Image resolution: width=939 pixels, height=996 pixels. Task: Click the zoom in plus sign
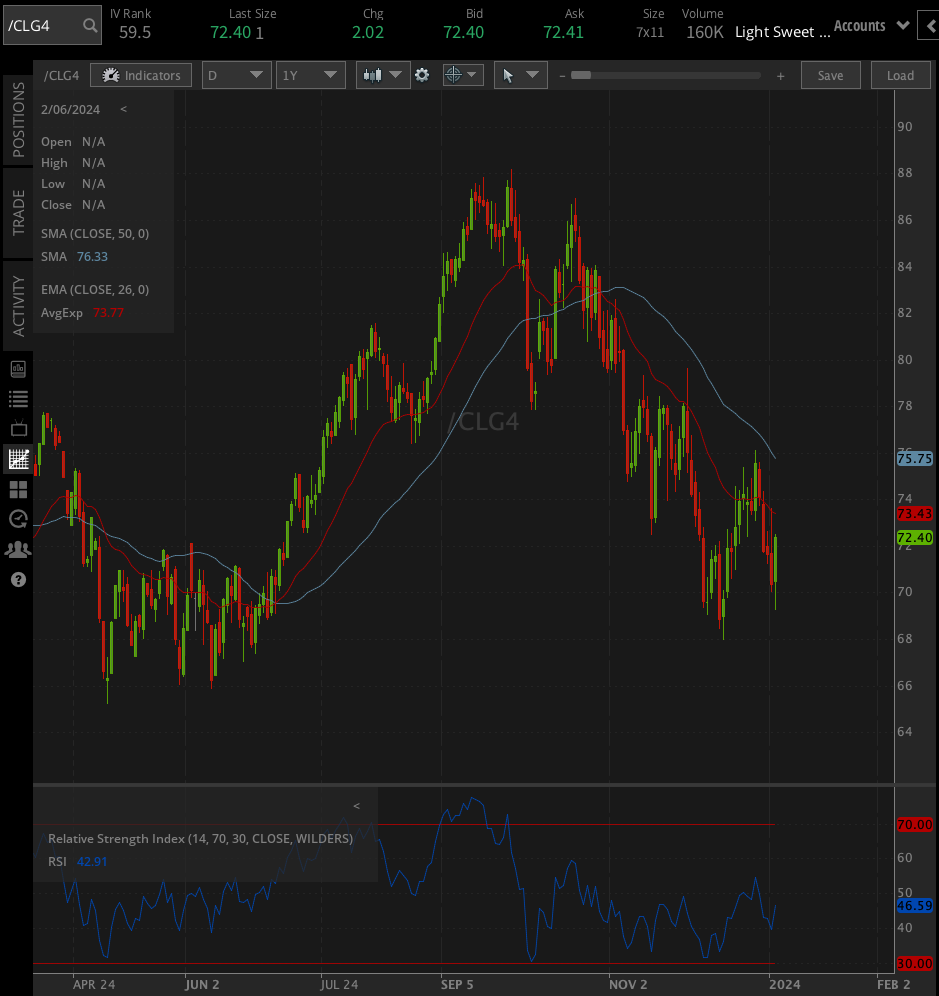click(780, 76)
